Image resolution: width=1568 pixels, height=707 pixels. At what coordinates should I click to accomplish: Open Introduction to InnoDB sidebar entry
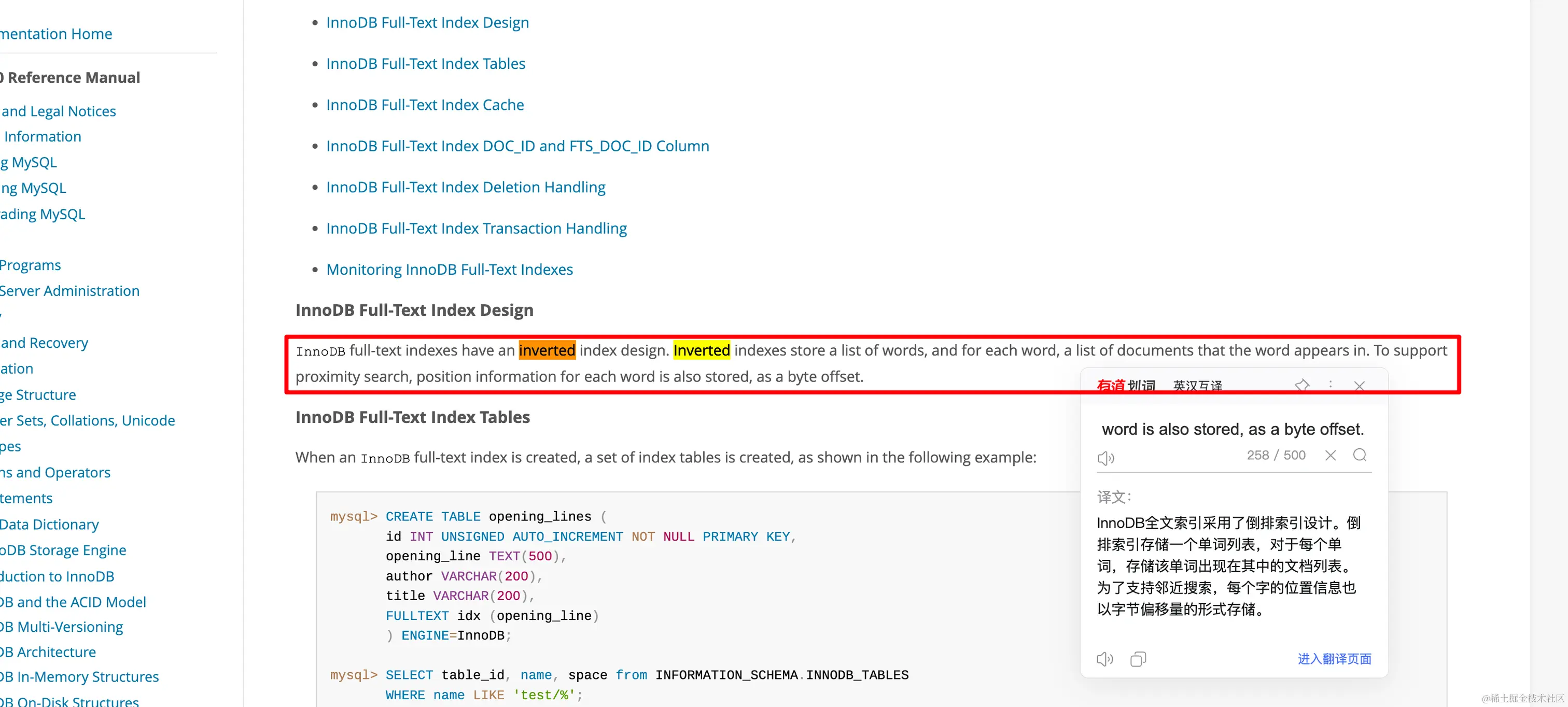57,576
